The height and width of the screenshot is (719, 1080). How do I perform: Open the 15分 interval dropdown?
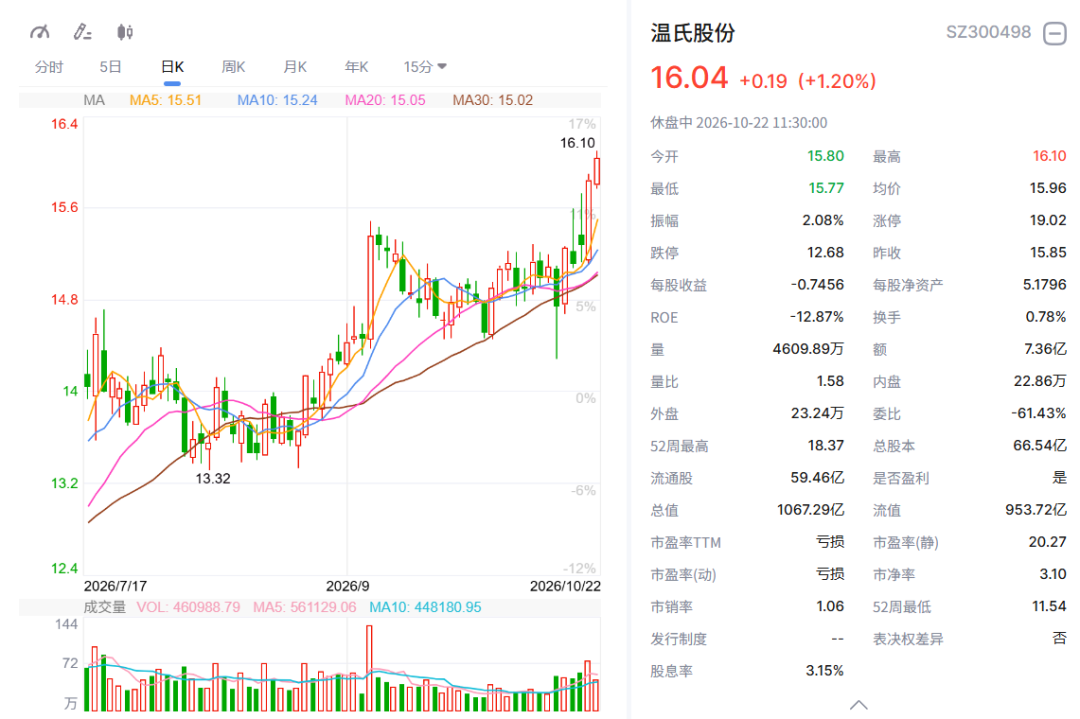click(425, 67)
